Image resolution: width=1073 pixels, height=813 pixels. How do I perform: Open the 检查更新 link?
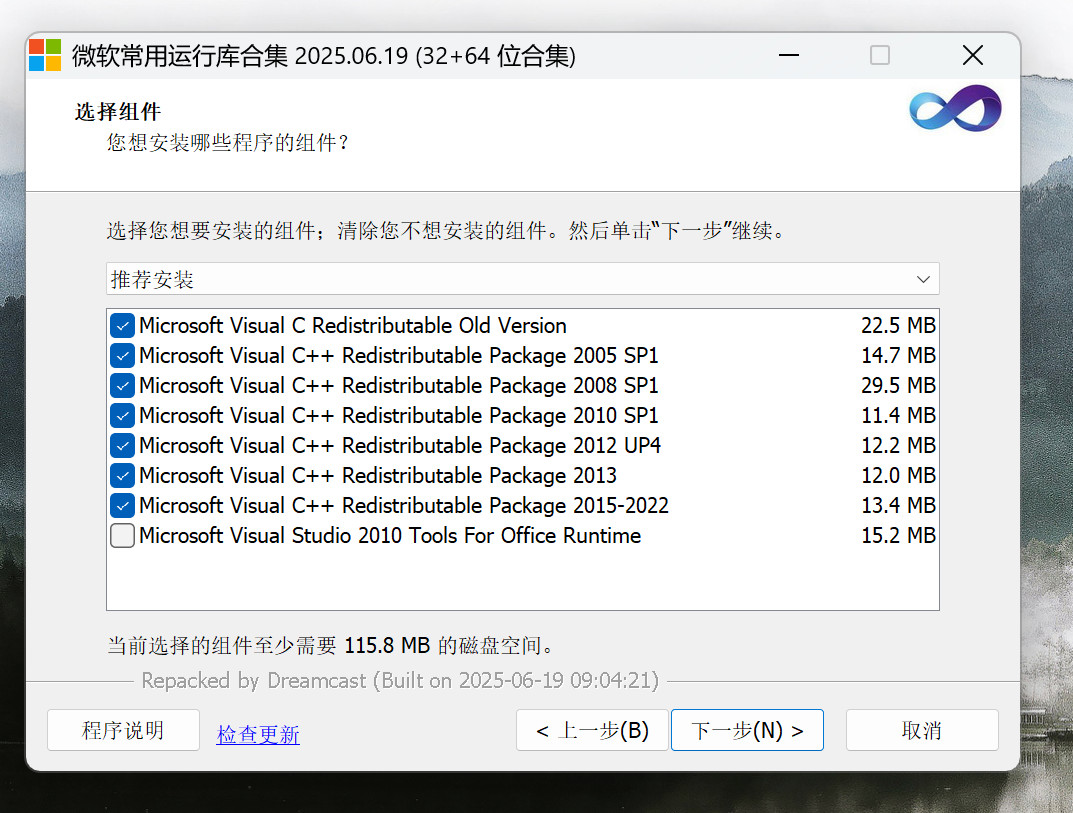point(258,734)
